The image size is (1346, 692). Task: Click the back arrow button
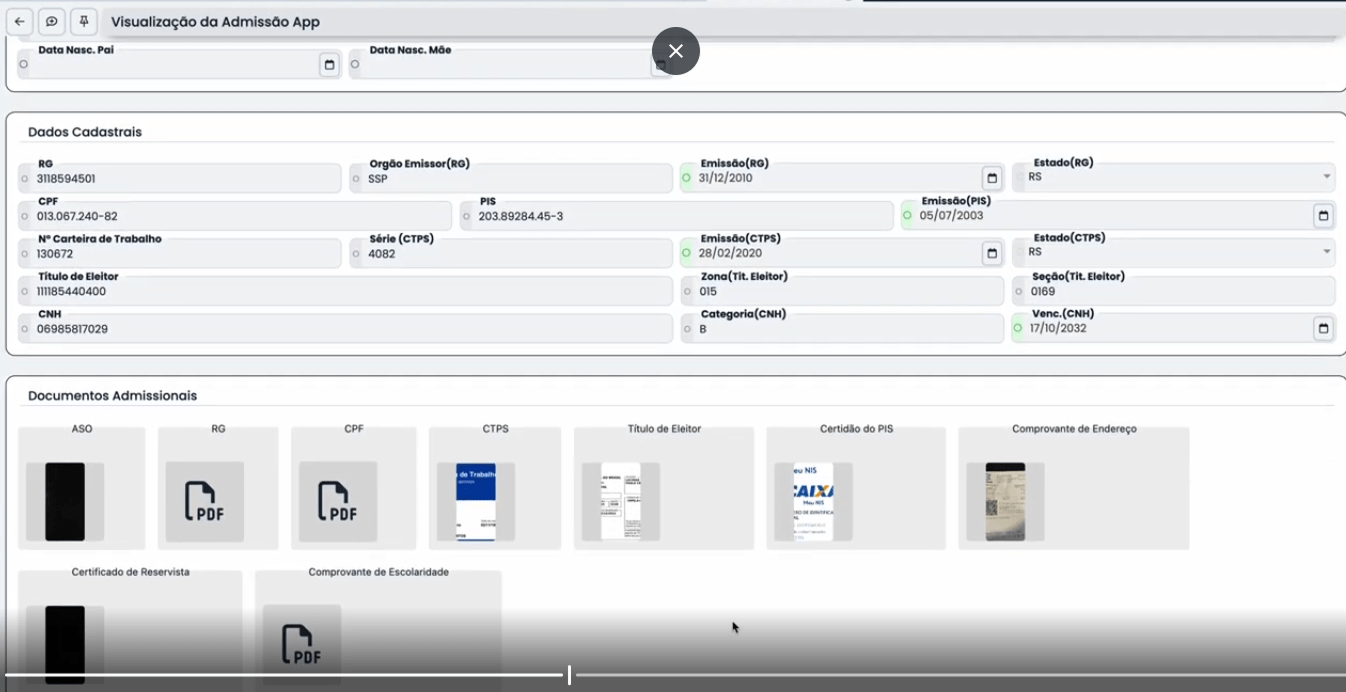19,21
